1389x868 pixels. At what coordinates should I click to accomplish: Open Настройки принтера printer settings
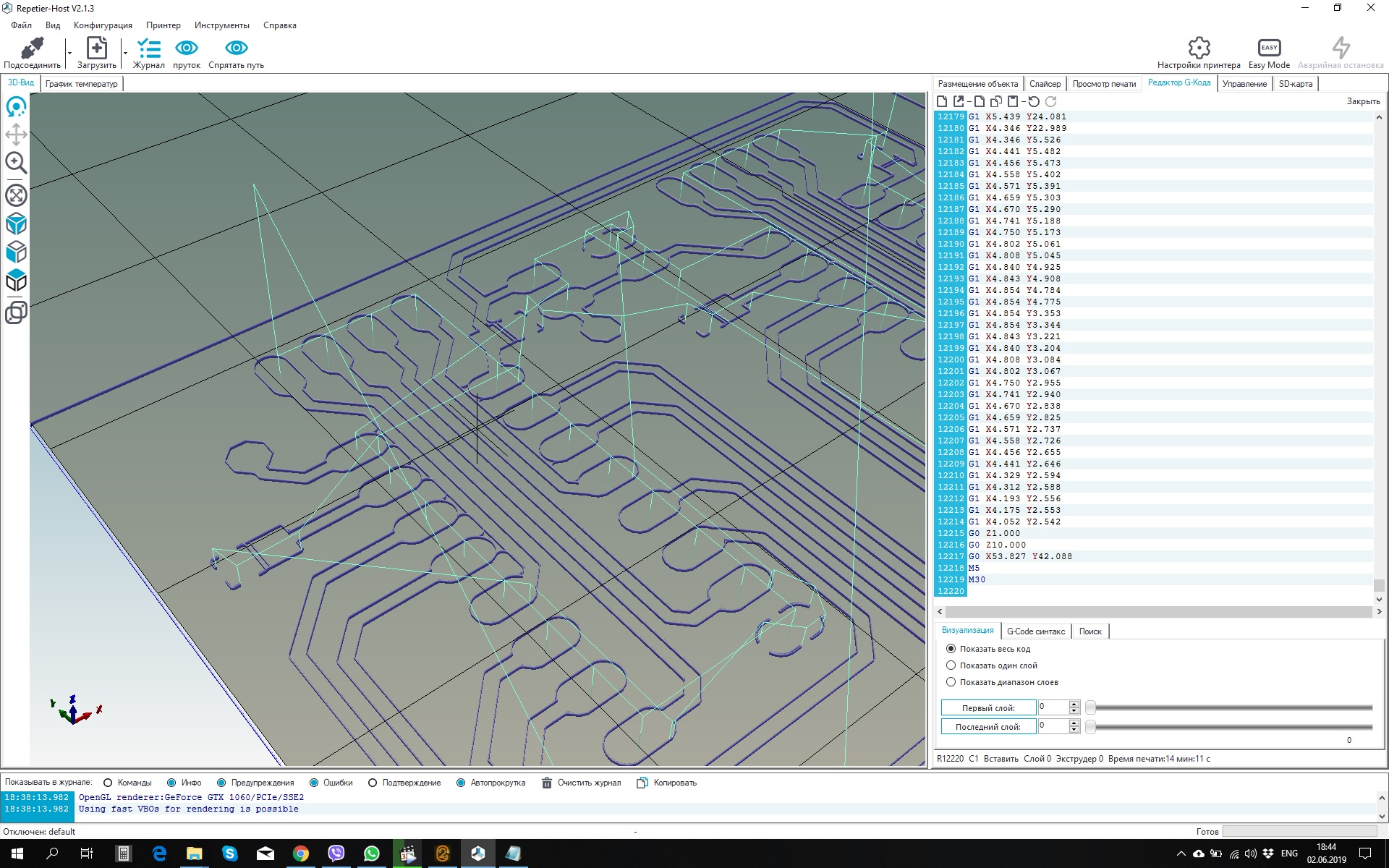[1198, 49]
